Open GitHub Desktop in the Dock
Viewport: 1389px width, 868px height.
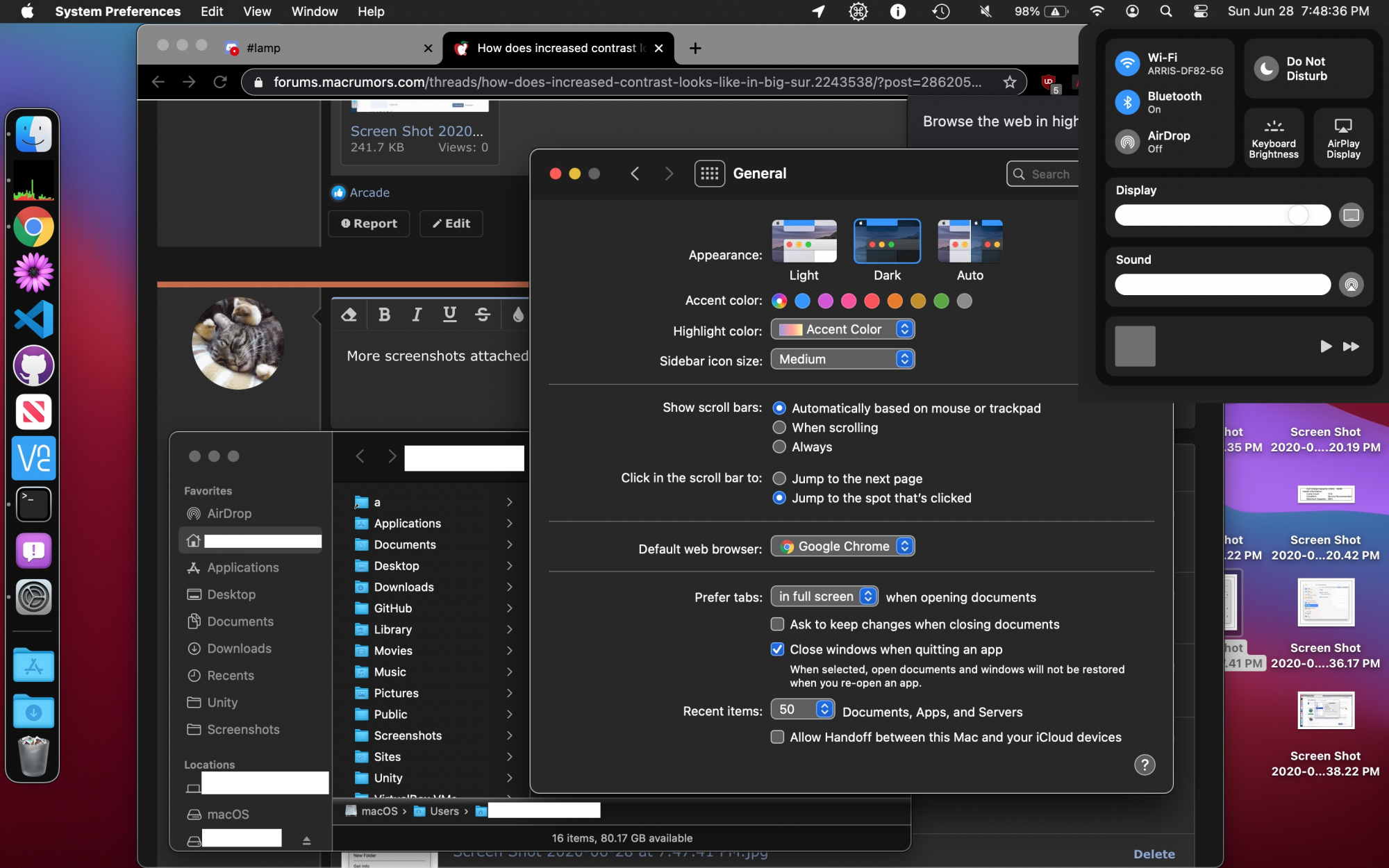(x=33, y=365)
